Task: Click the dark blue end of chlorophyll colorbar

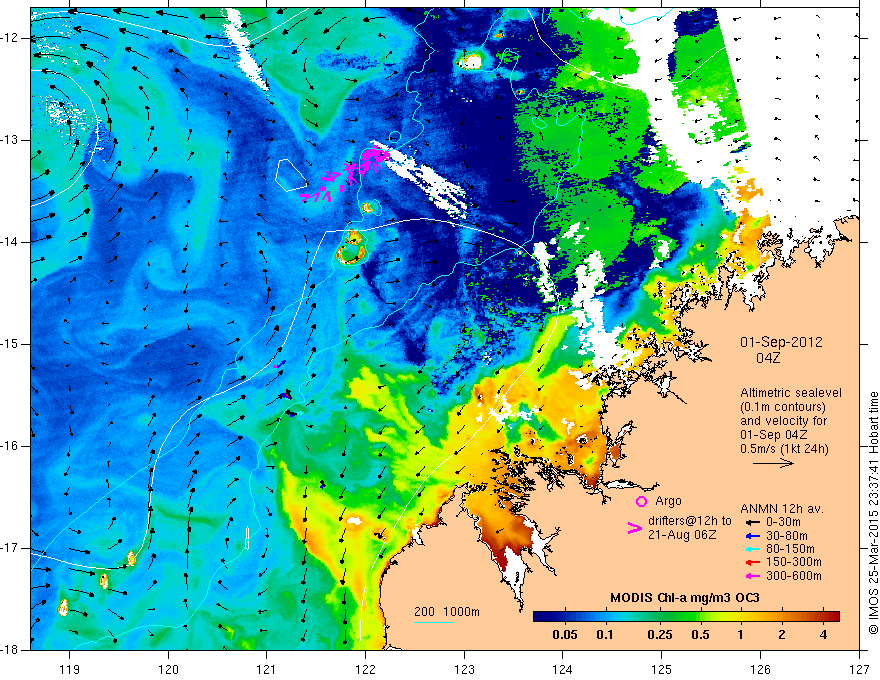Action: (x=540, y=617)
